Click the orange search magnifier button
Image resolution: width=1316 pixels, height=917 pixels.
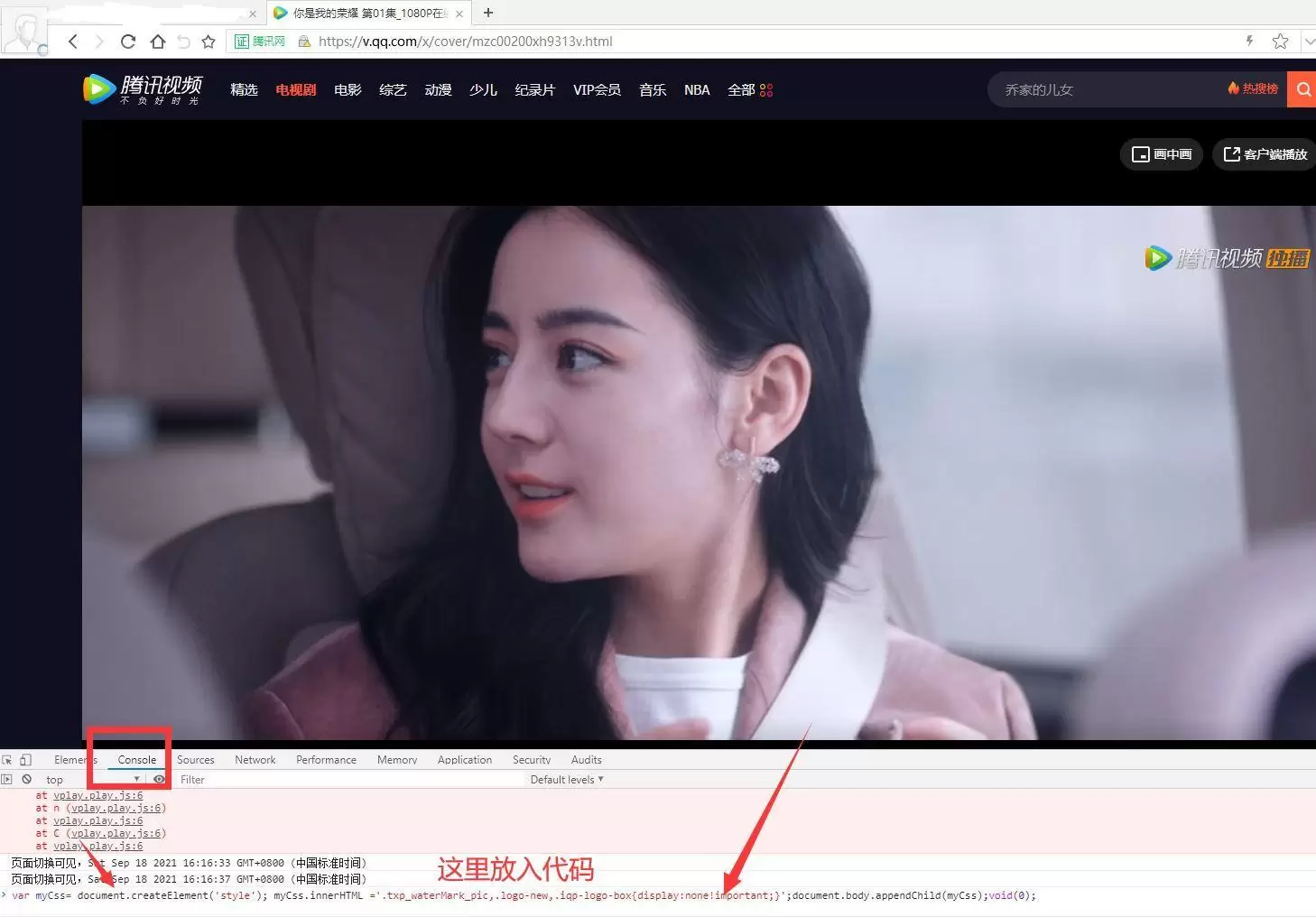point(1302,89)
